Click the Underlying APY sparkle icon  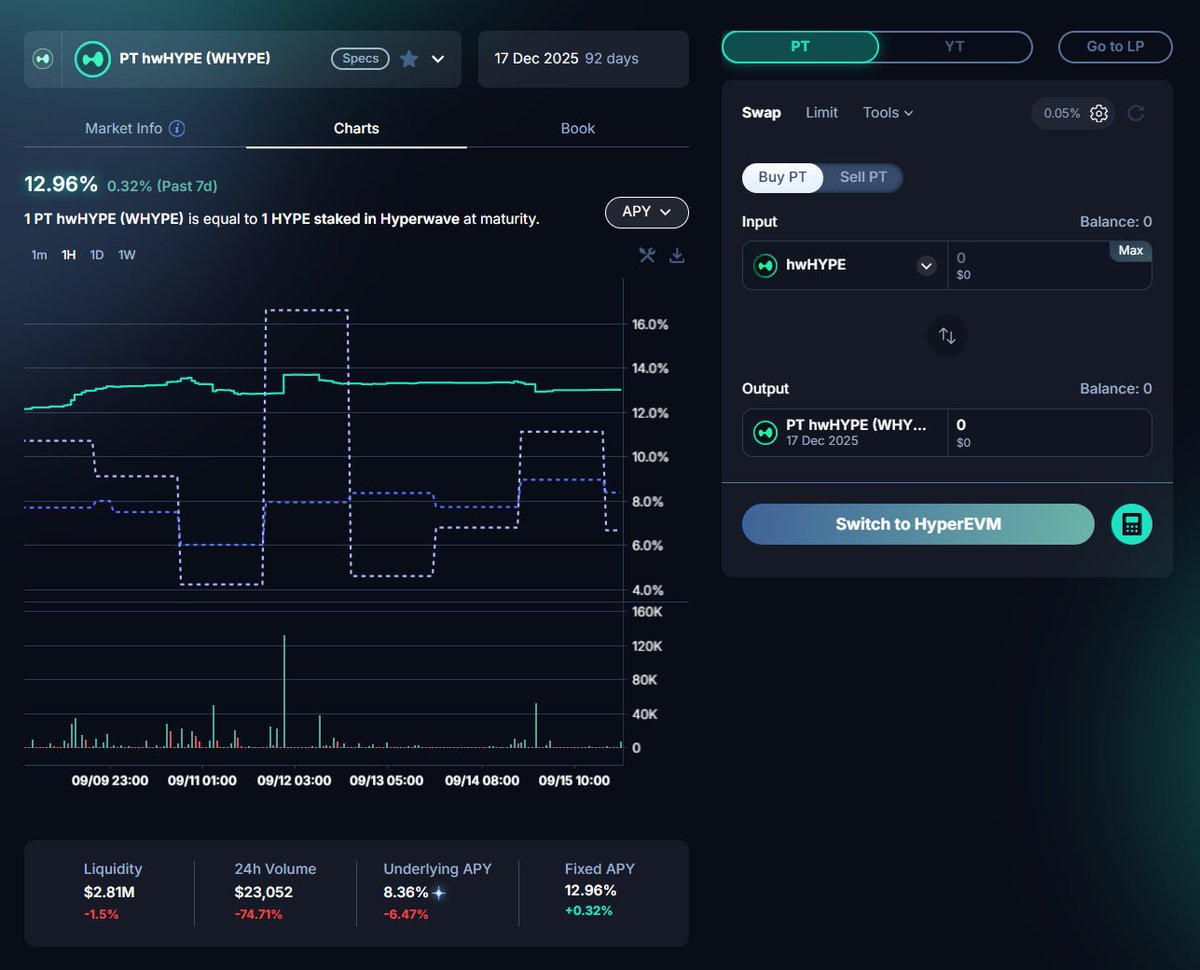click(439, 892)
